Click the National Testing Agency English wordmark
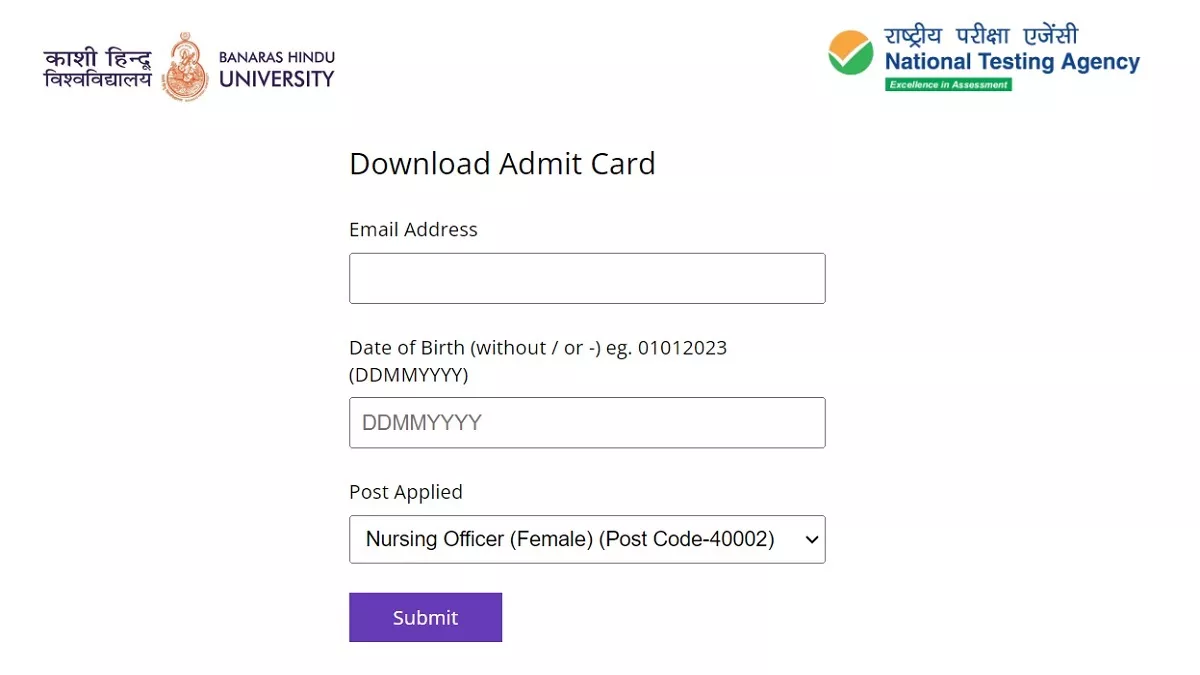 click(x=1012, y=62)
